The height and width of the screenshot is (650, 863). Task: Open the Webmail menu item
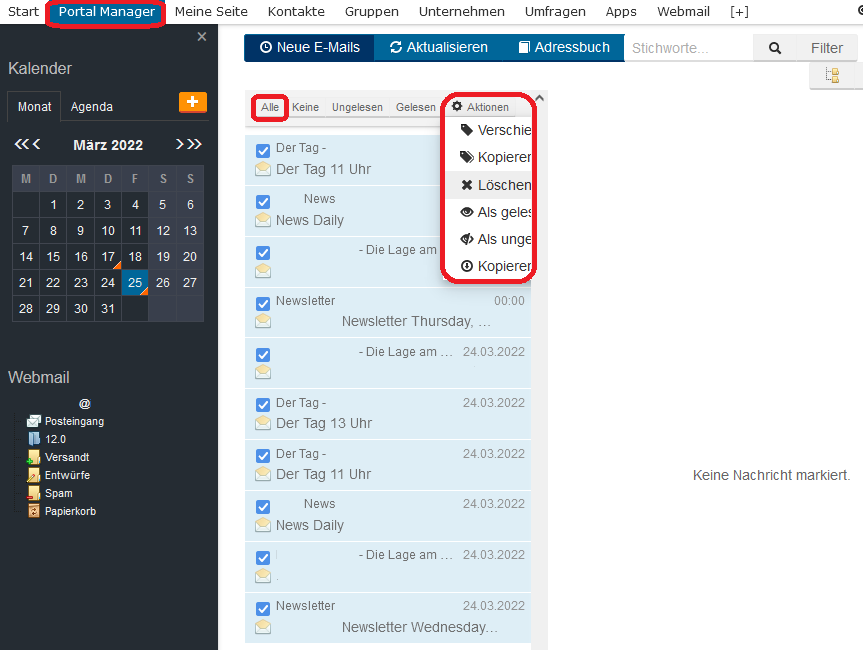coord(683,12)
